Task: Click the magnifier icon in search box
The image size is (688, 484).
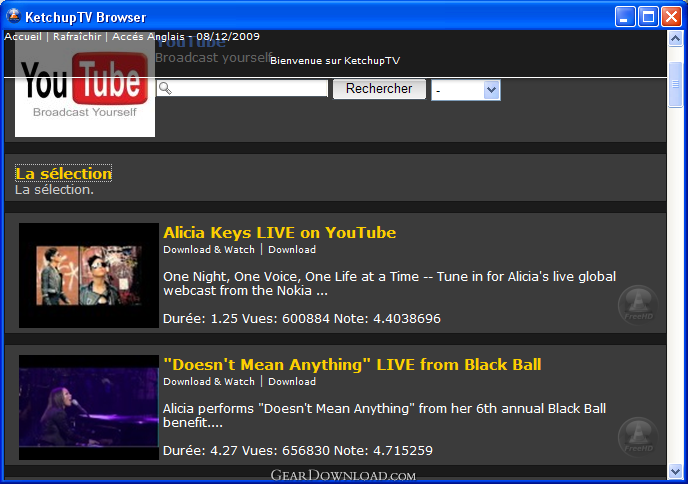Action: pyautogui.click(x=165, y=88)
